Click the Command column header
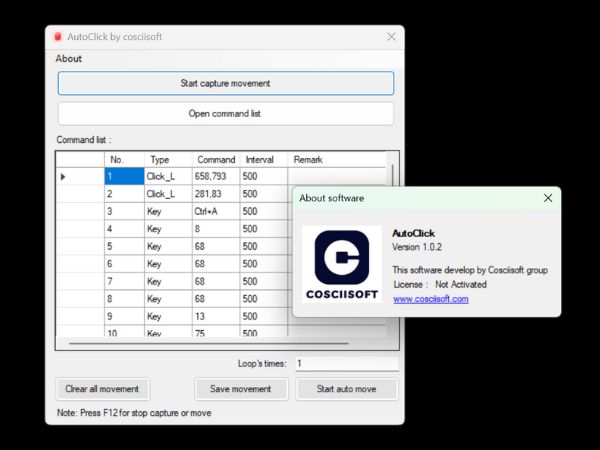This screenshot has height=450, width=600. tap(215, 159)
